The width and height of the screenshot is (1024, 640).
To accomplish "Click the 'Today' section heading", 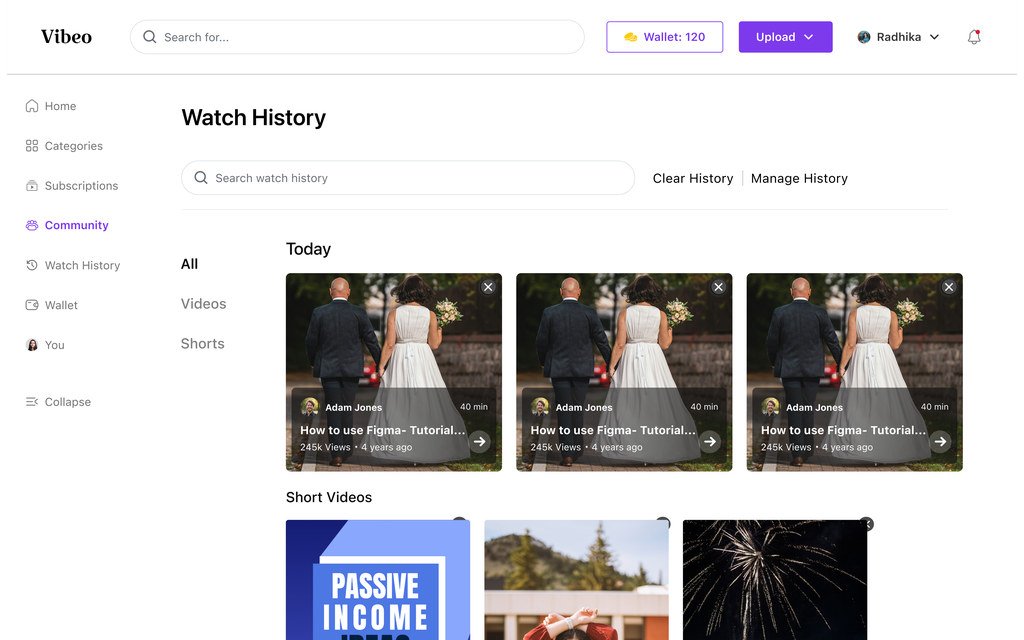I will point(308,249).
